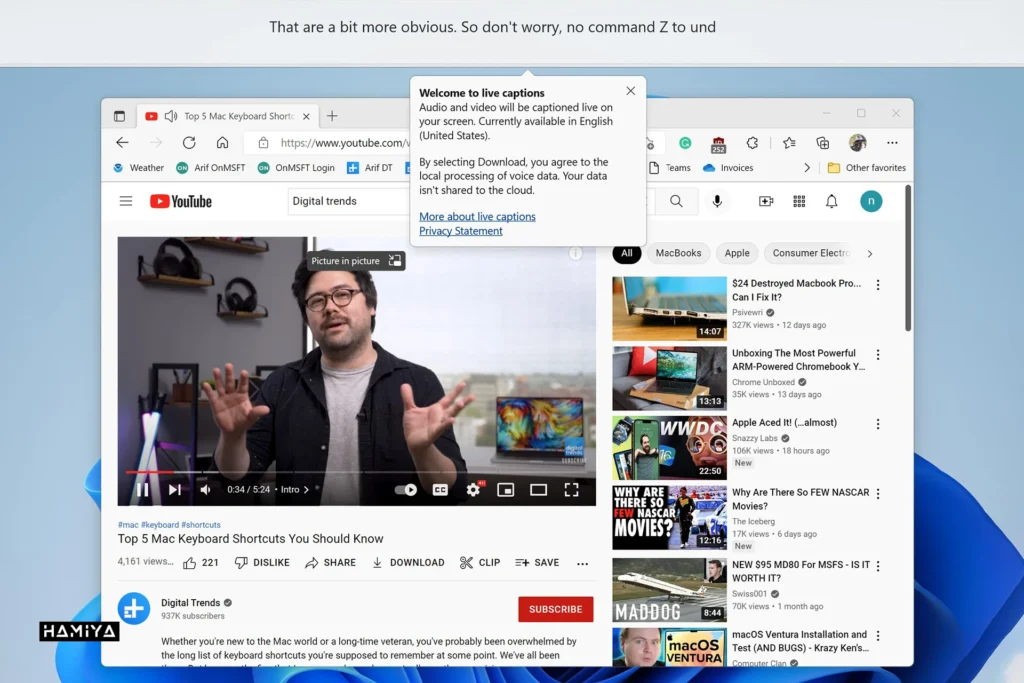This screenshot has width=1024, height=683.
Task: Open the Weather bookmark
Action: (138, 168)
